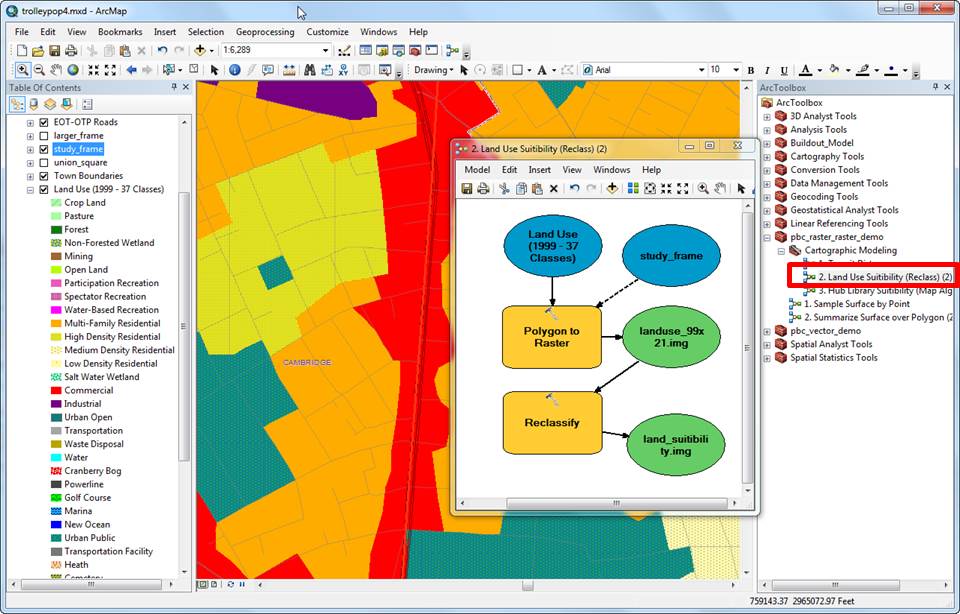Expand the Spatial Analyst Tools toolbox
The image size is (960, 614).
pos(767,344)
